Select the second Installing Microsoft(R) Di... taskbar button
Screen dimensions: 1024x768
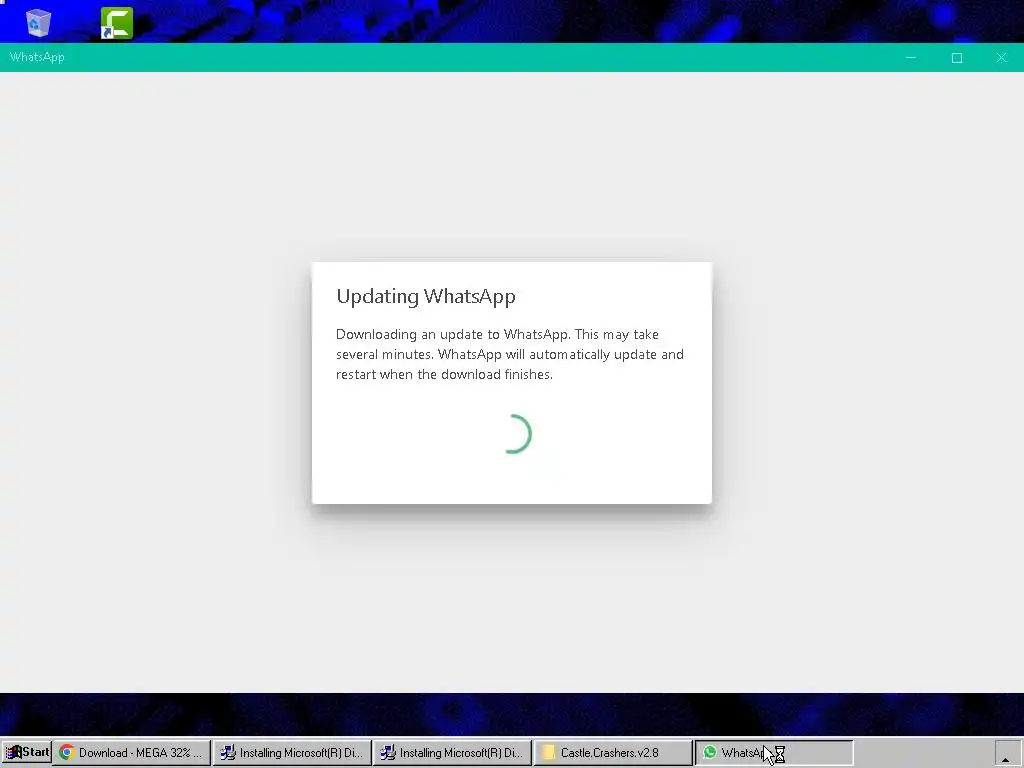pyautogui.click(x=452, y=752)
